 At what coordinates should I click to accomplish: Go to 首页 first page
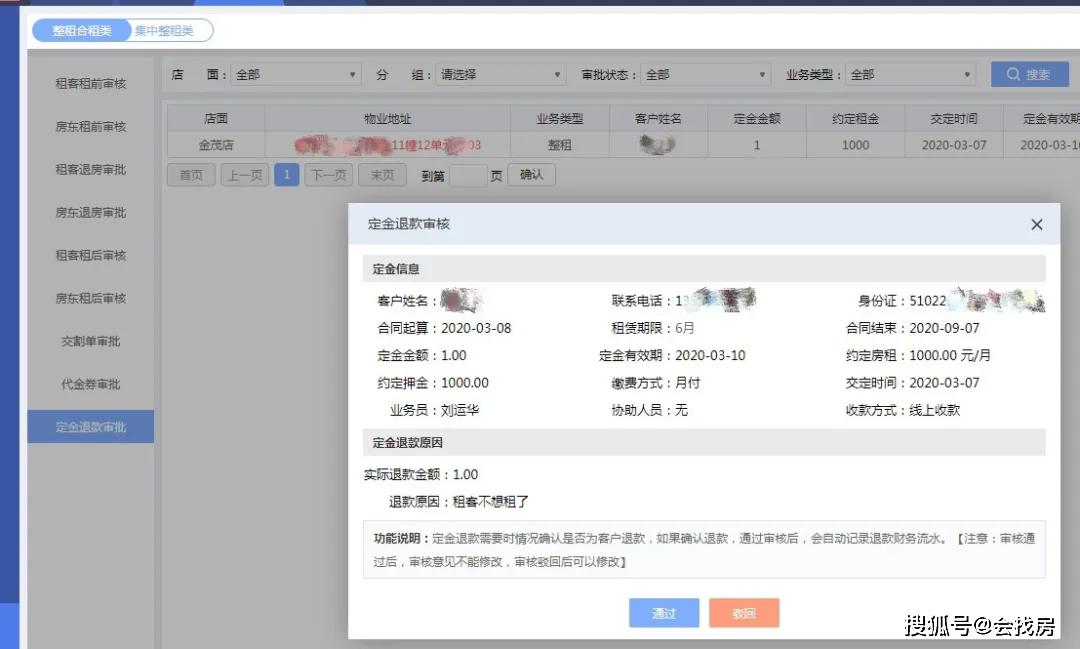(x=191, y=175)
